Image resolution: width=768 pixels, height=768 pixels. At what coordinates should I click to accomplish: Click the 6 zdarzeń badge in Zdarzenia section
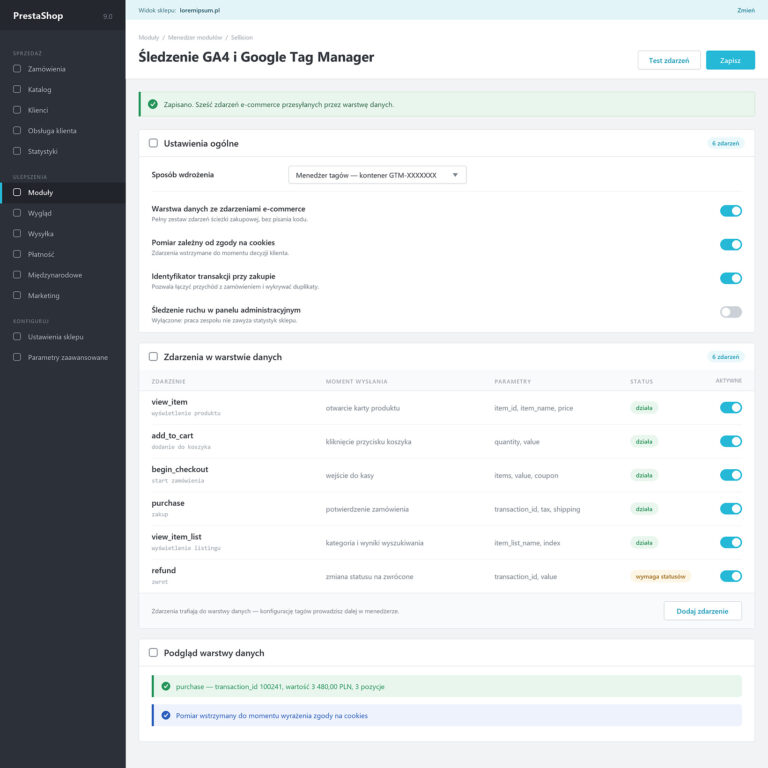click(x=725, y=357)
